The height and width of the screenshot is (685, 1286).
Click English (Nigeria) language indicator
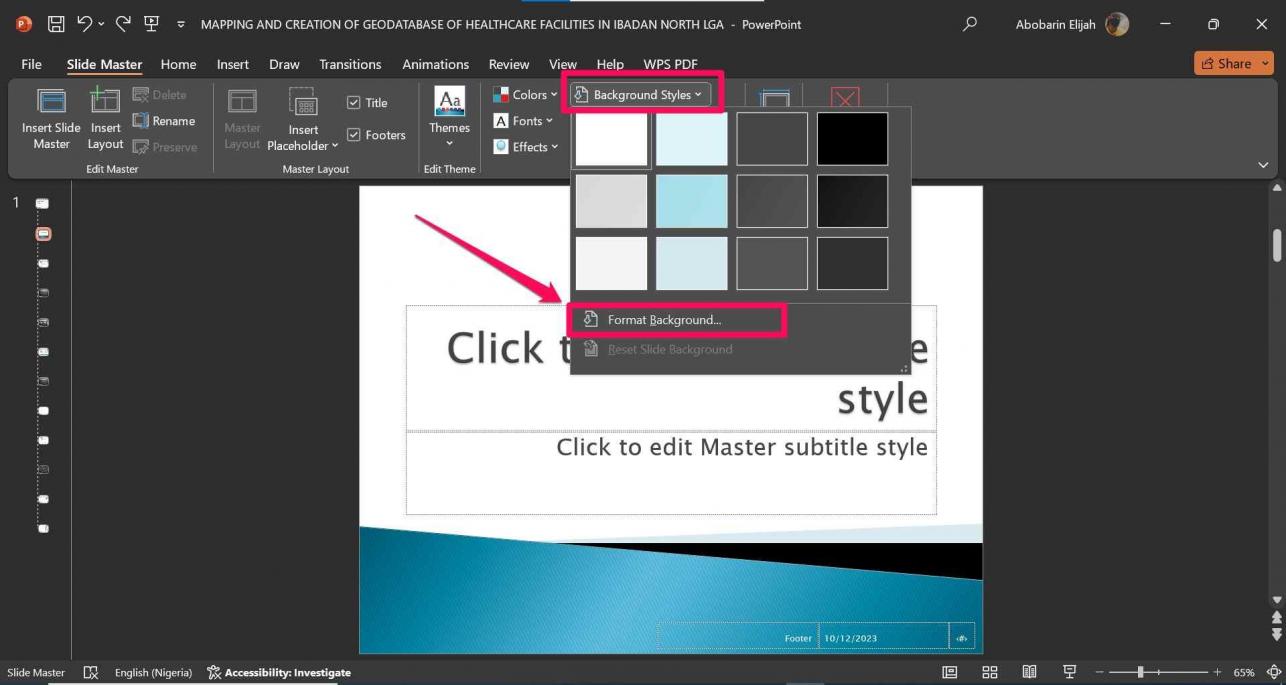153,673
